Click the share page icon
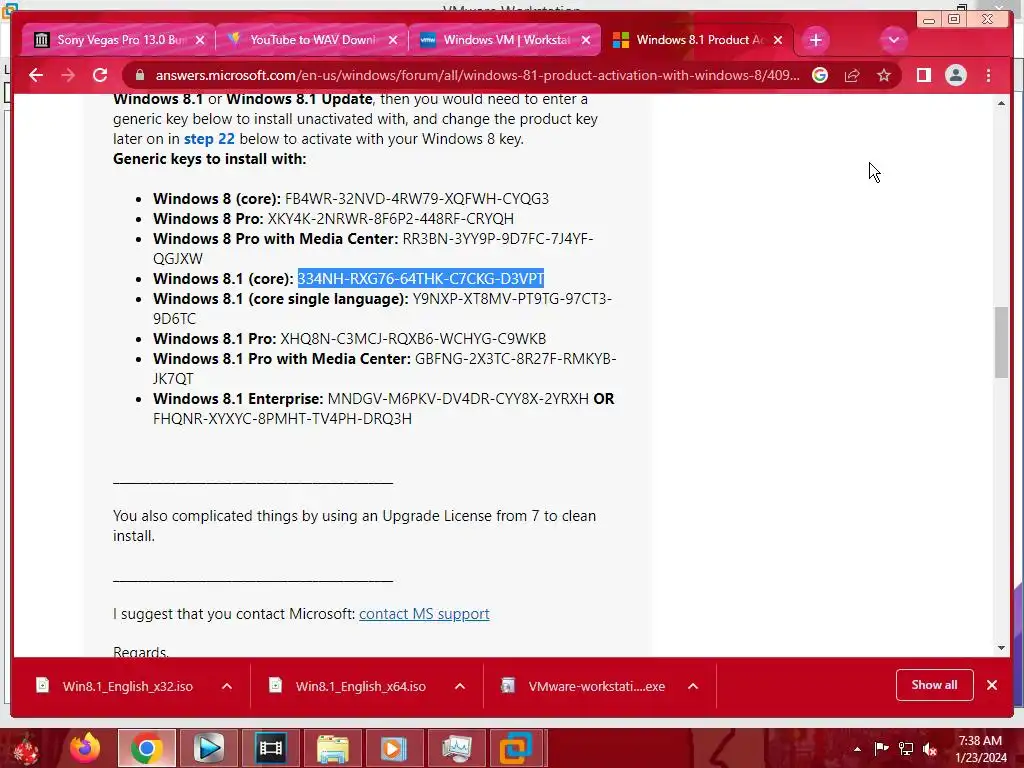The width and height of the screenshot is (1024, 768). coord(852,75)
